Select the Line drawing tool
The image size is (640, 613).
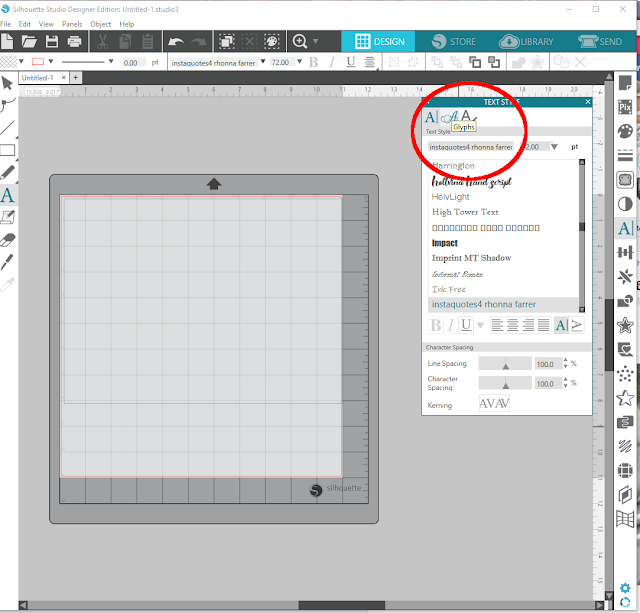(x=7, y=128)
